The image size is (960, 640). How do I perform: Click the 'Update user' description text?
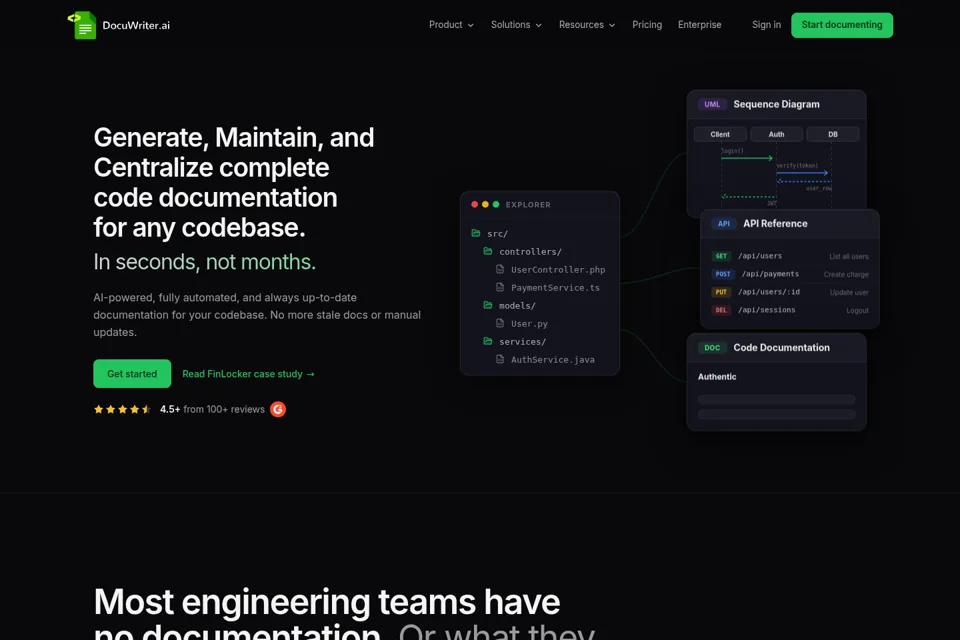pyautogui.click(x=849, y=293)
